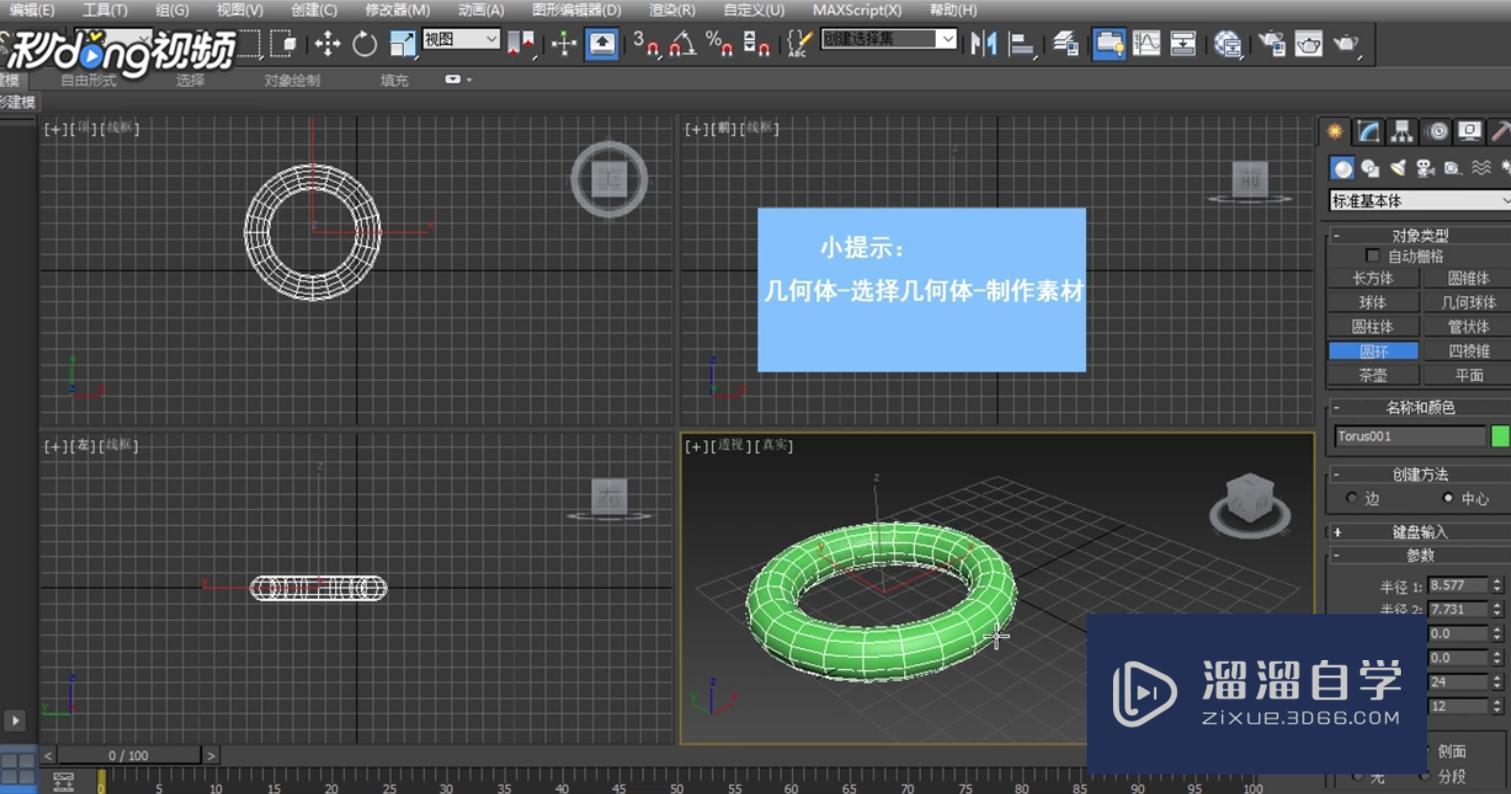This screenshot has height=794, width=1511.
Task: Open the 创建(C) menu
Action: (314, 10)
